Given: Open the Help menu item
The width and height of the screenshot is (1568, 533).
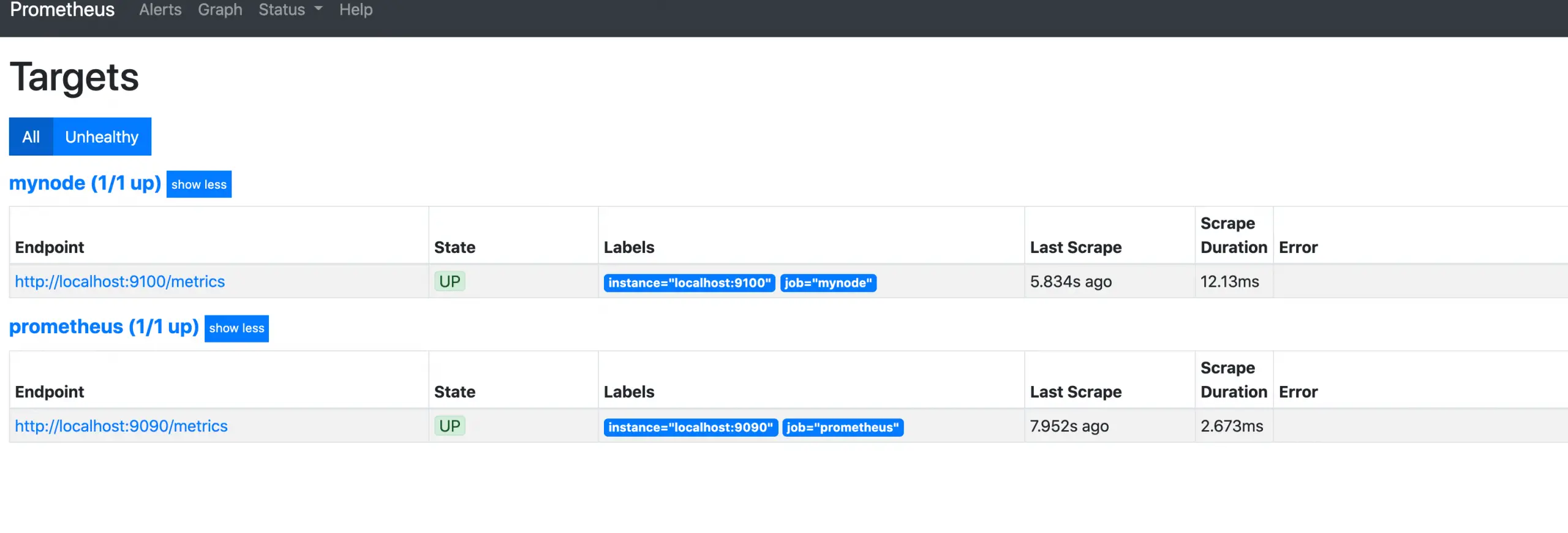Looking at the screenshot, I should 356,10.
